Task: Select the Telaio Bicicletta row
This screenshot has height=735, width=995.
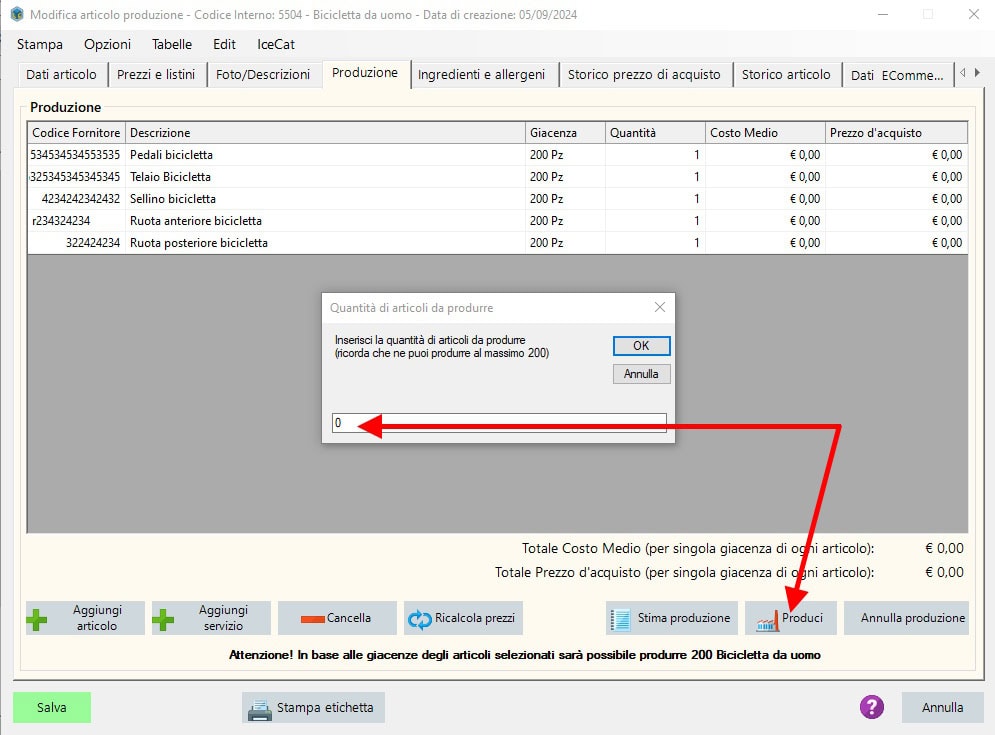Action: [x=498, y=177]
